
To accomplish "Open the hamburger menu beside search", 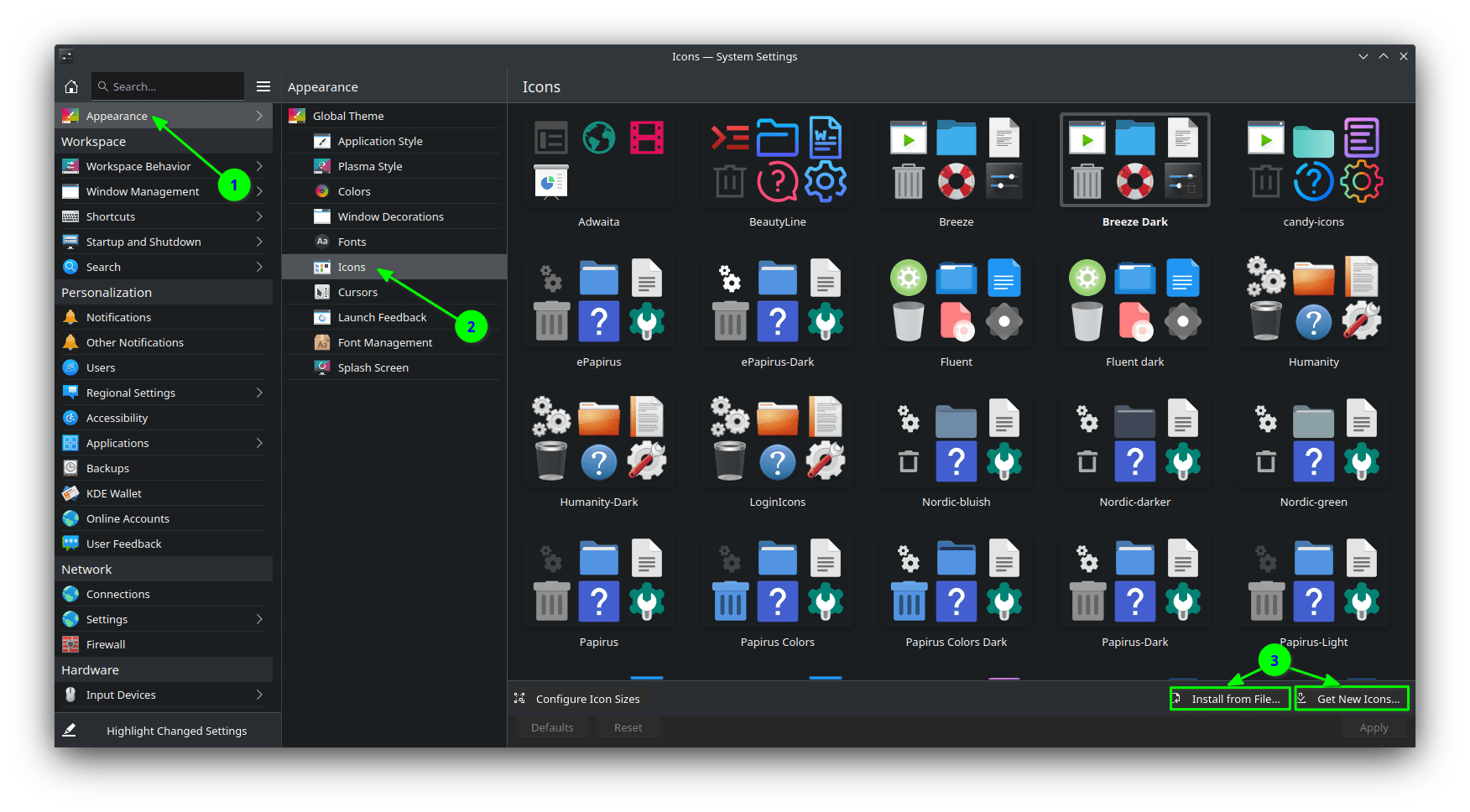I will coord(263,86).
